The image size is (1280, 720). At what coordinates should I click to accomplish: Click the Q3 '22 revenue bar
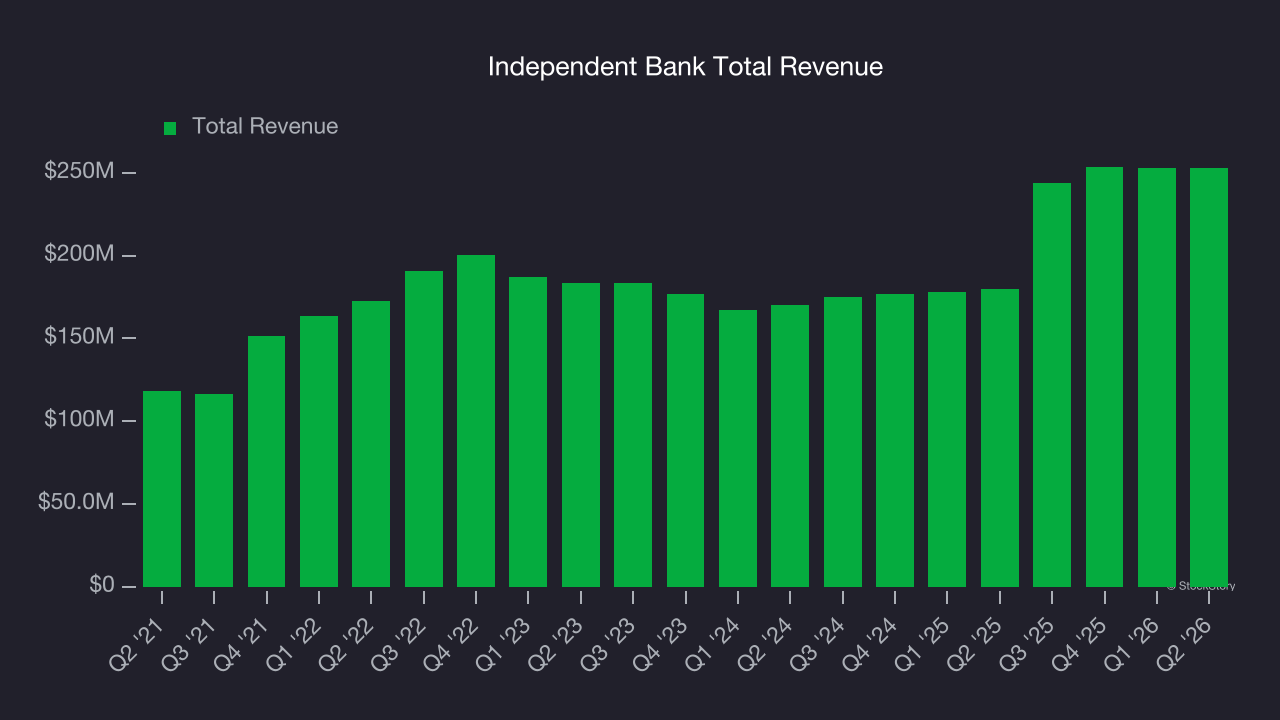point(424,429)
